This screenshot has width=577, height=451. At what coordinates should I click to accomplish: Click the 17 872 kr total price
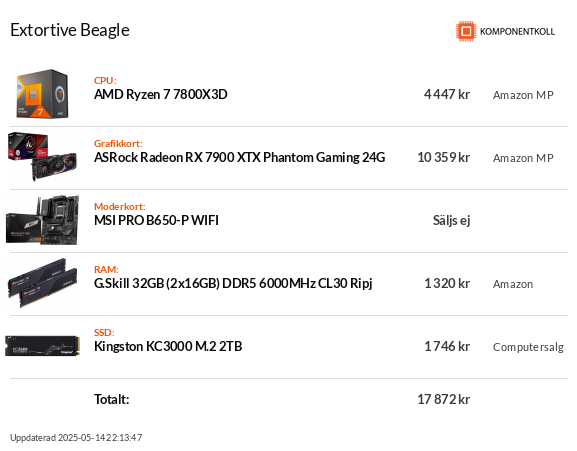443,399
